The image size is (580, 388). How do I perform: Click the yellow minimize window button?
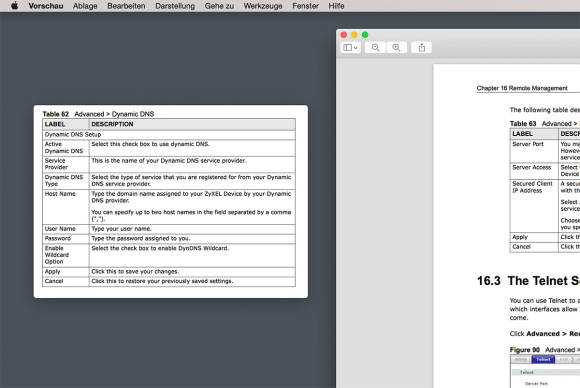click(x=354, y=35)
